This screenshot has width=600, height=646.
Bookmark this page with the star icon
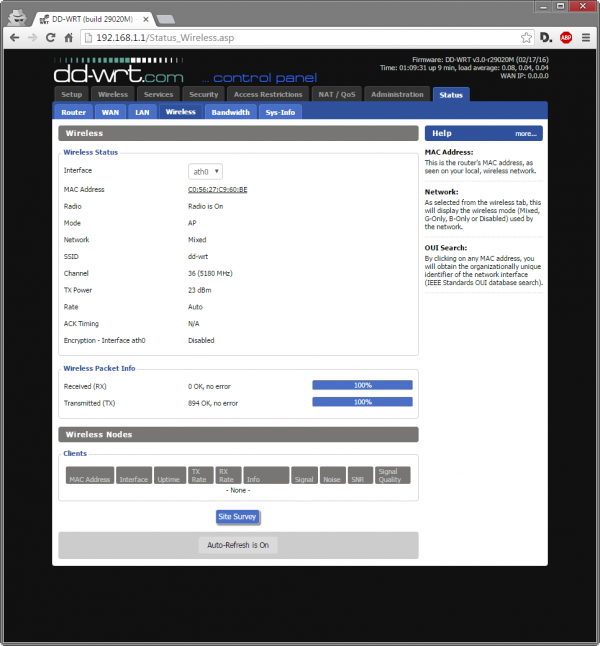tap(526, 37)
